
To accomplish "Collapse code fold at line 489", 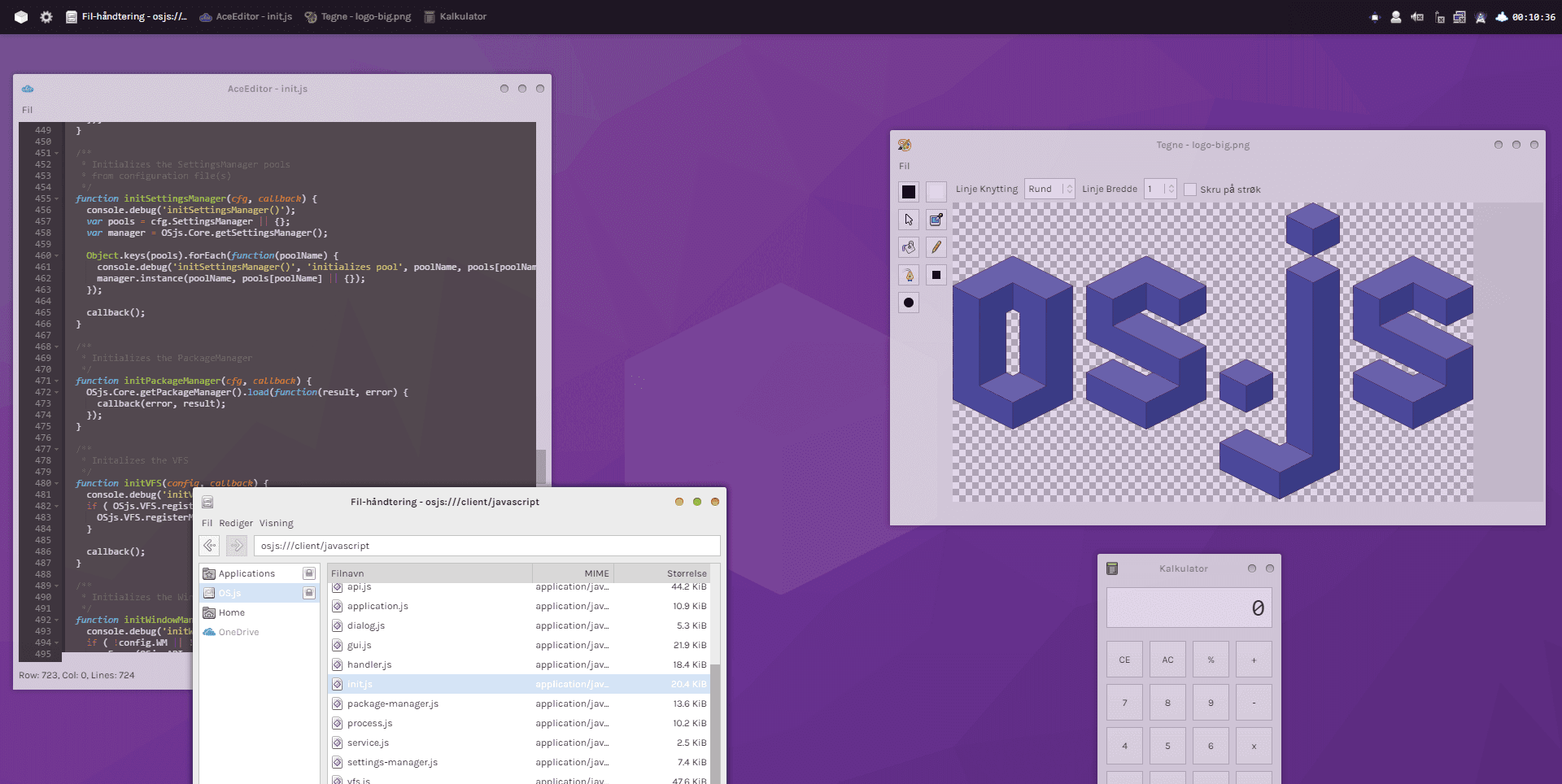I will click(x=57, y=586).
